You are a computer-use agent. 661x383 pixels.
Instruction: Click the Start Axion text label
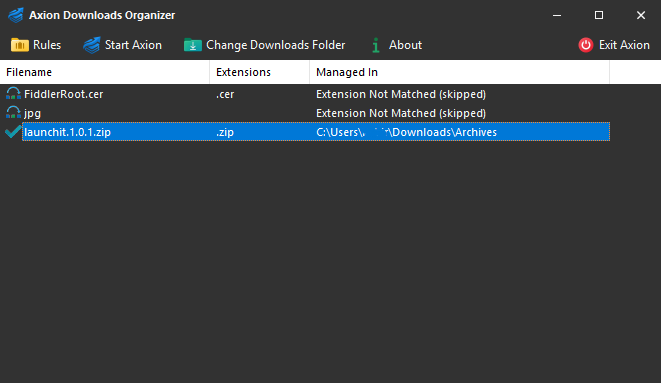tap(133, 45)
